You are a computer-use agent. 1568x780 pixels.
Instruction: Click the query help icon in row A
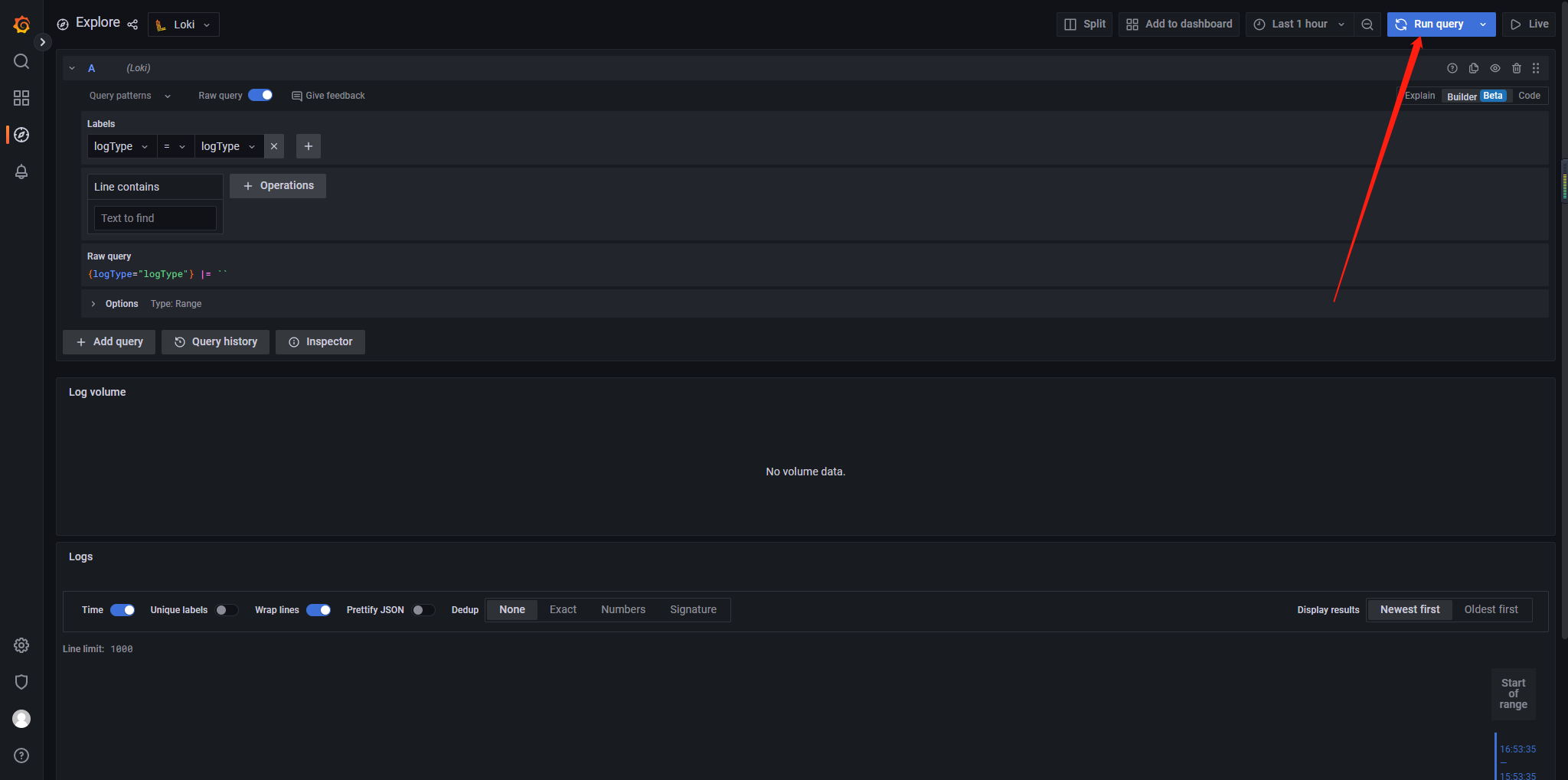coord(1452,68)
